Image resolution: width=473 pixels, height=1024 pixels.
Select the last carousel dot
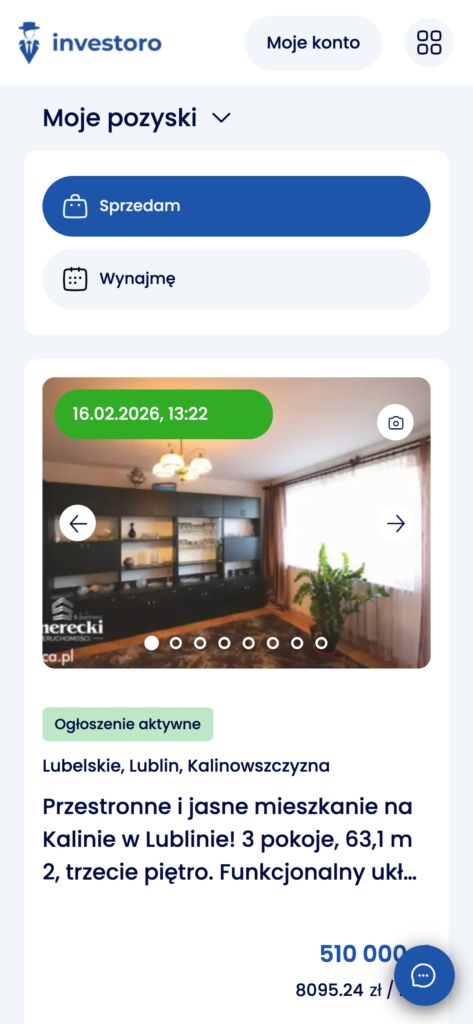[321, 643]
